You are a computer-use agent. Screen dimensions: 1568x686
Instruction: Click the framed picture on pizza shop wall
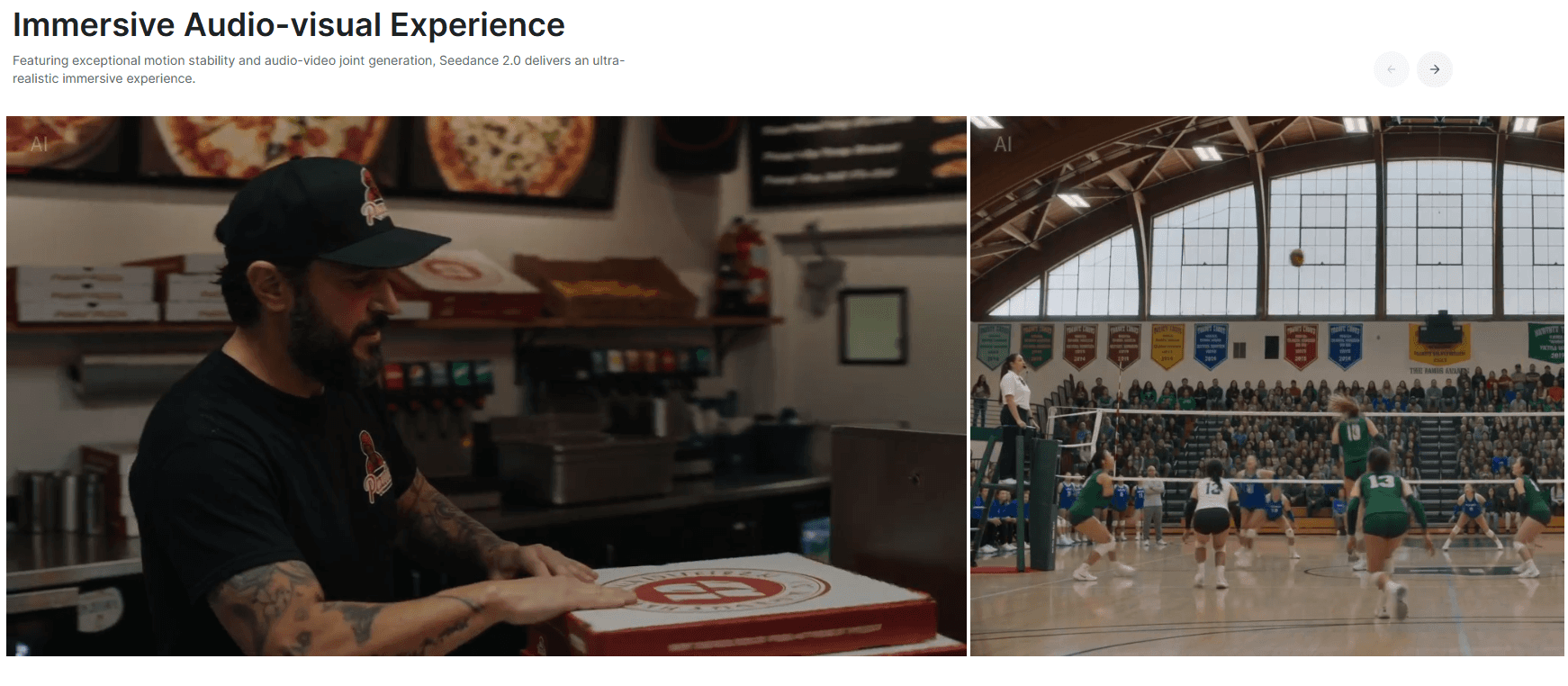point(872,326)
